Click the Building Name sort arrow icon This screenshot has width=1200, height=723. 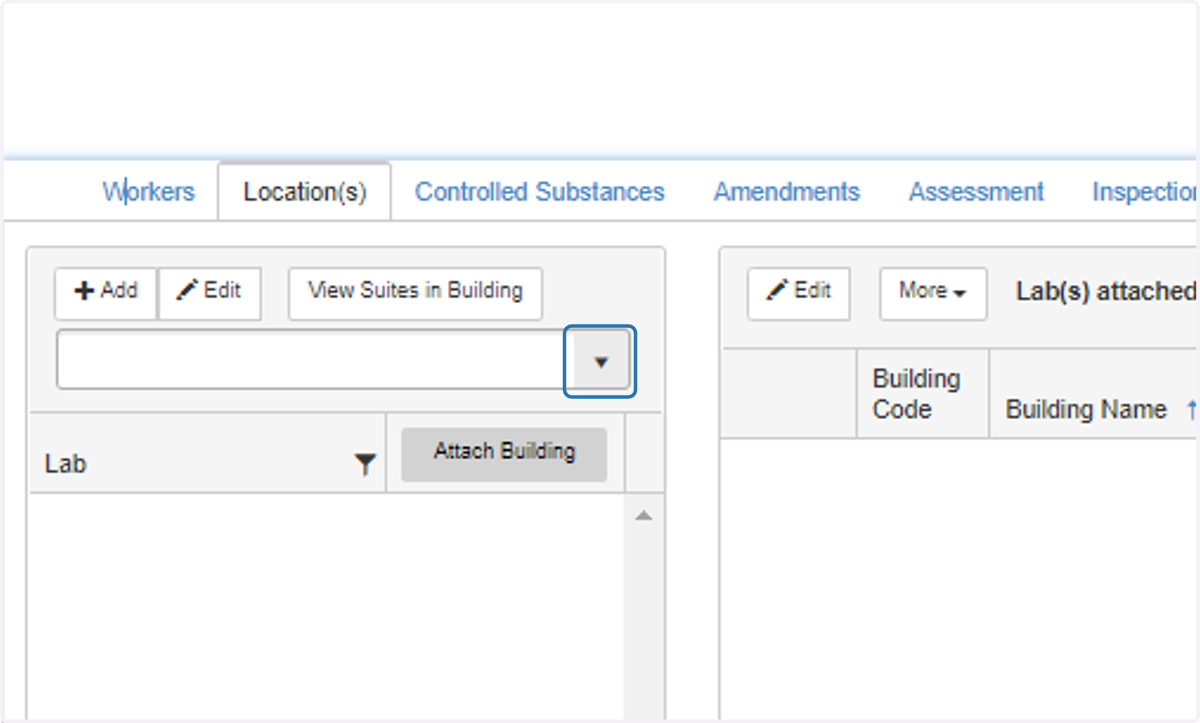[x=1191, y=410]
